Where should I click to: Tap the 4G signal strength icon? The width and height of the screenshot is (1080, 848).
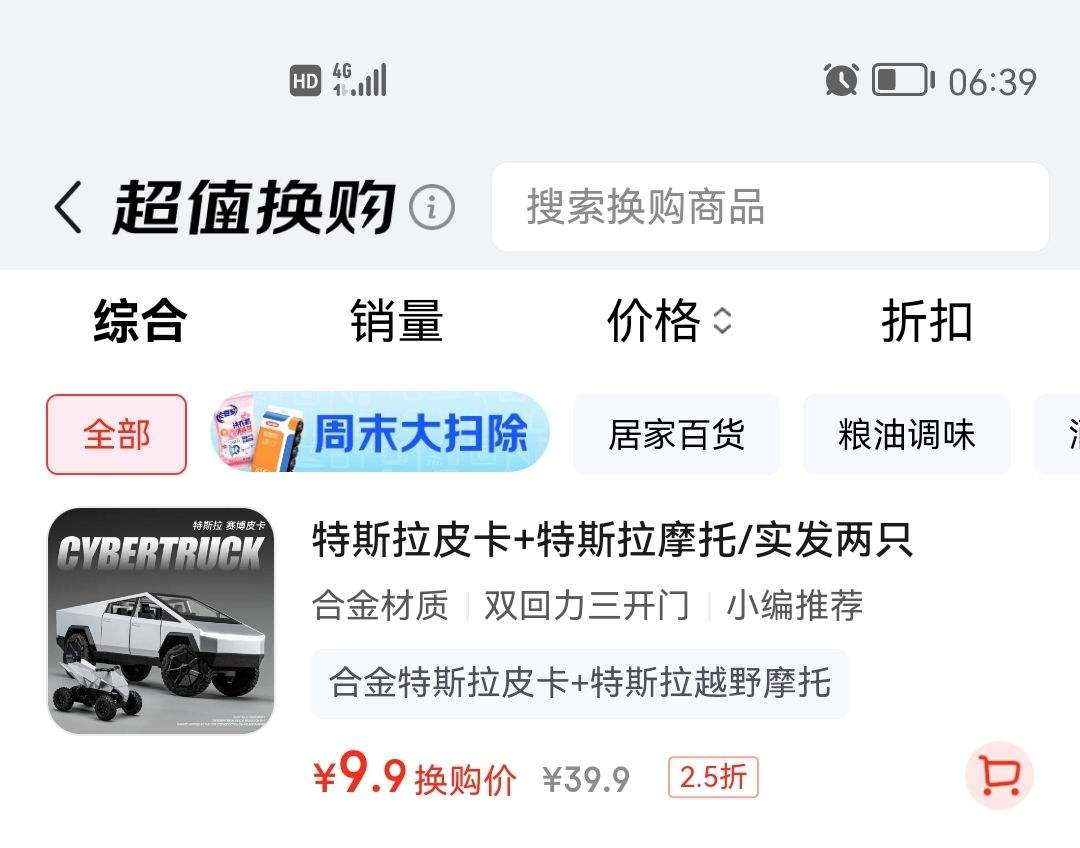point(360,79)
